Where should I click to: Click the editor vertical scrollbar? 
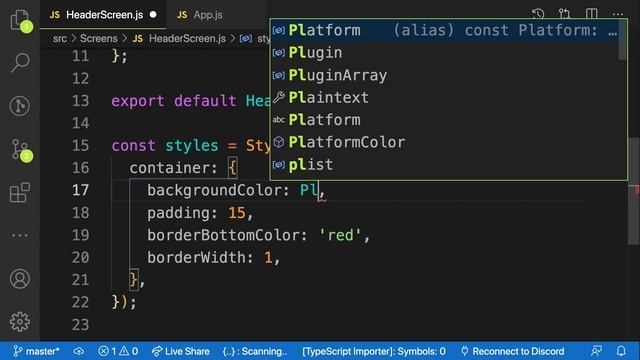(633, 192)
